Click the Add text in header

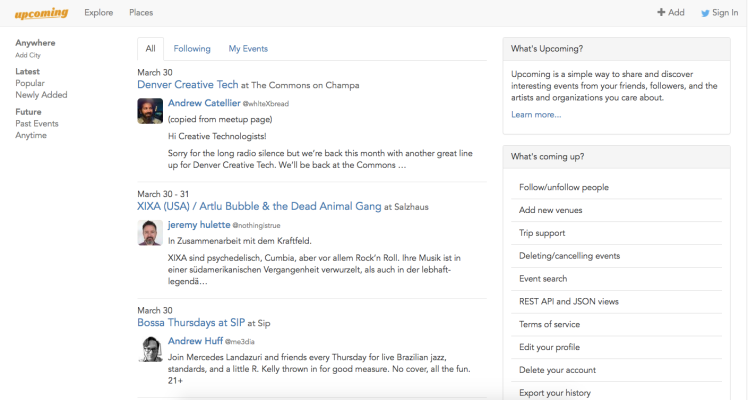pos(676,12)
